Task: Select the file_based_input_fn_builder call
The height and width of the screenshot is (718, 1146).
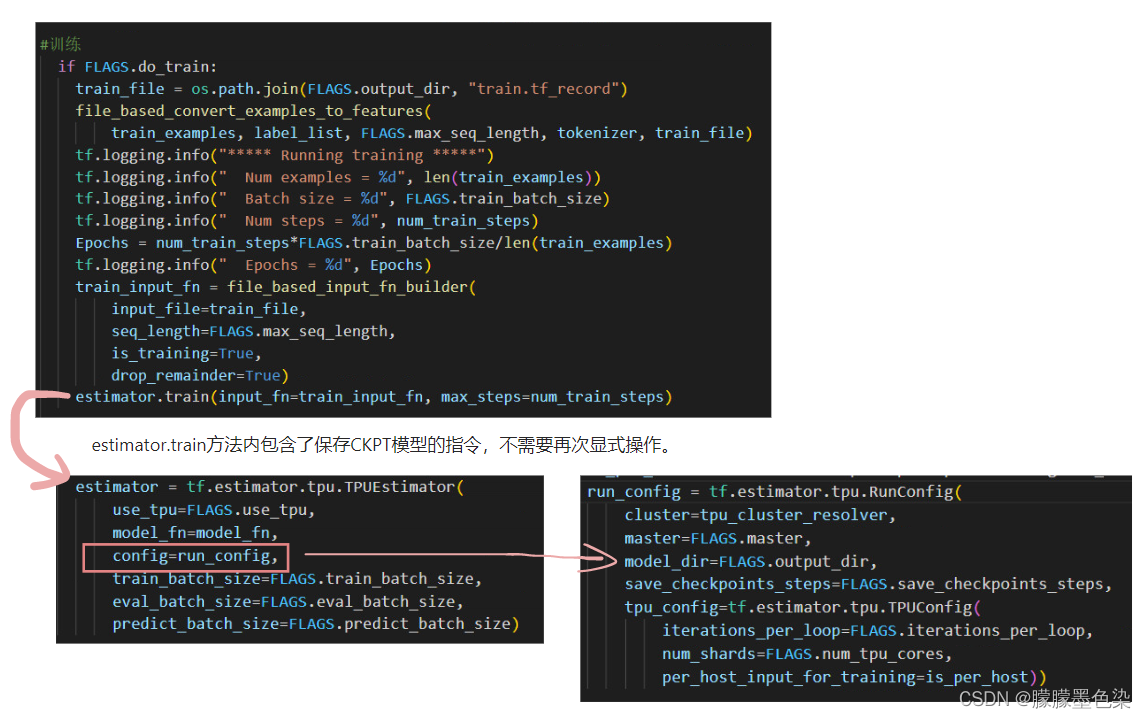Action: (x=280, y=286)
